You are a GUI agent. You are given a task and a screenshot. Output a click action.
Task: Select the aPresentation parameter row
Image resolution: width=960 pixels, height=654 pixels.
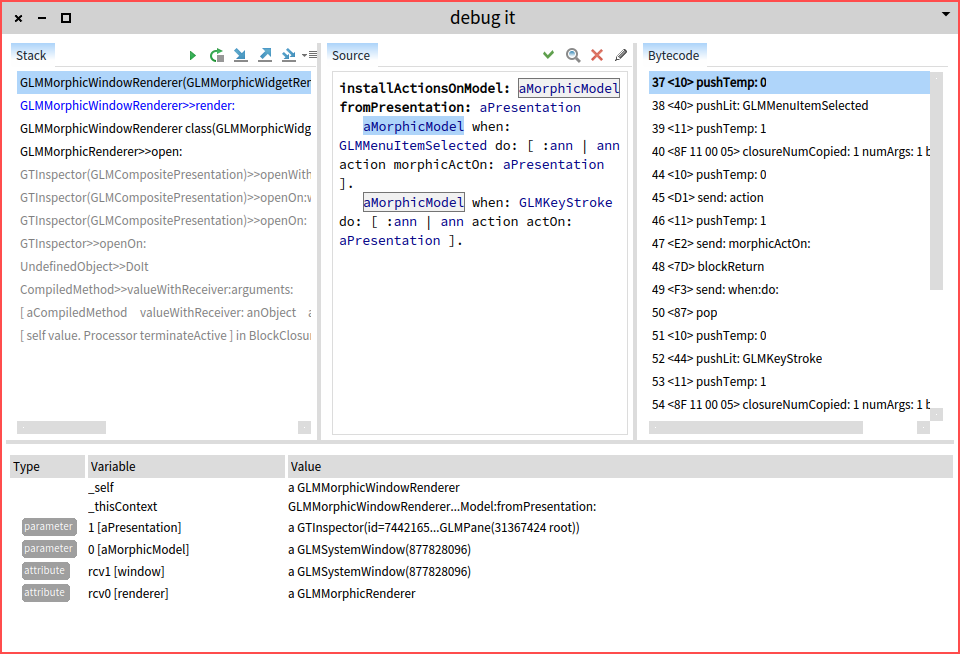click(135, 527)
